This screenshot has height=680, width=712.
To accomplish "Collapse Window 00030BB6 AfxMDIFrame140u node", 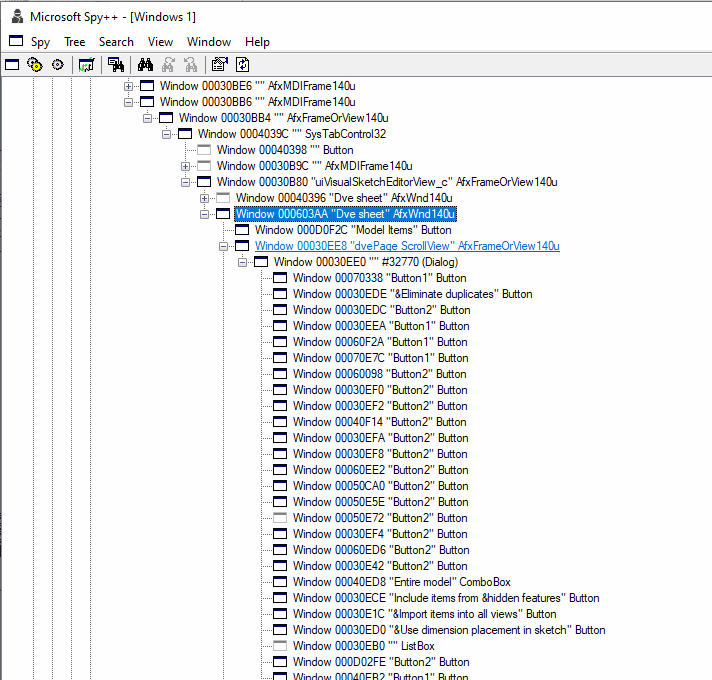I will click(x=129, y=102).
